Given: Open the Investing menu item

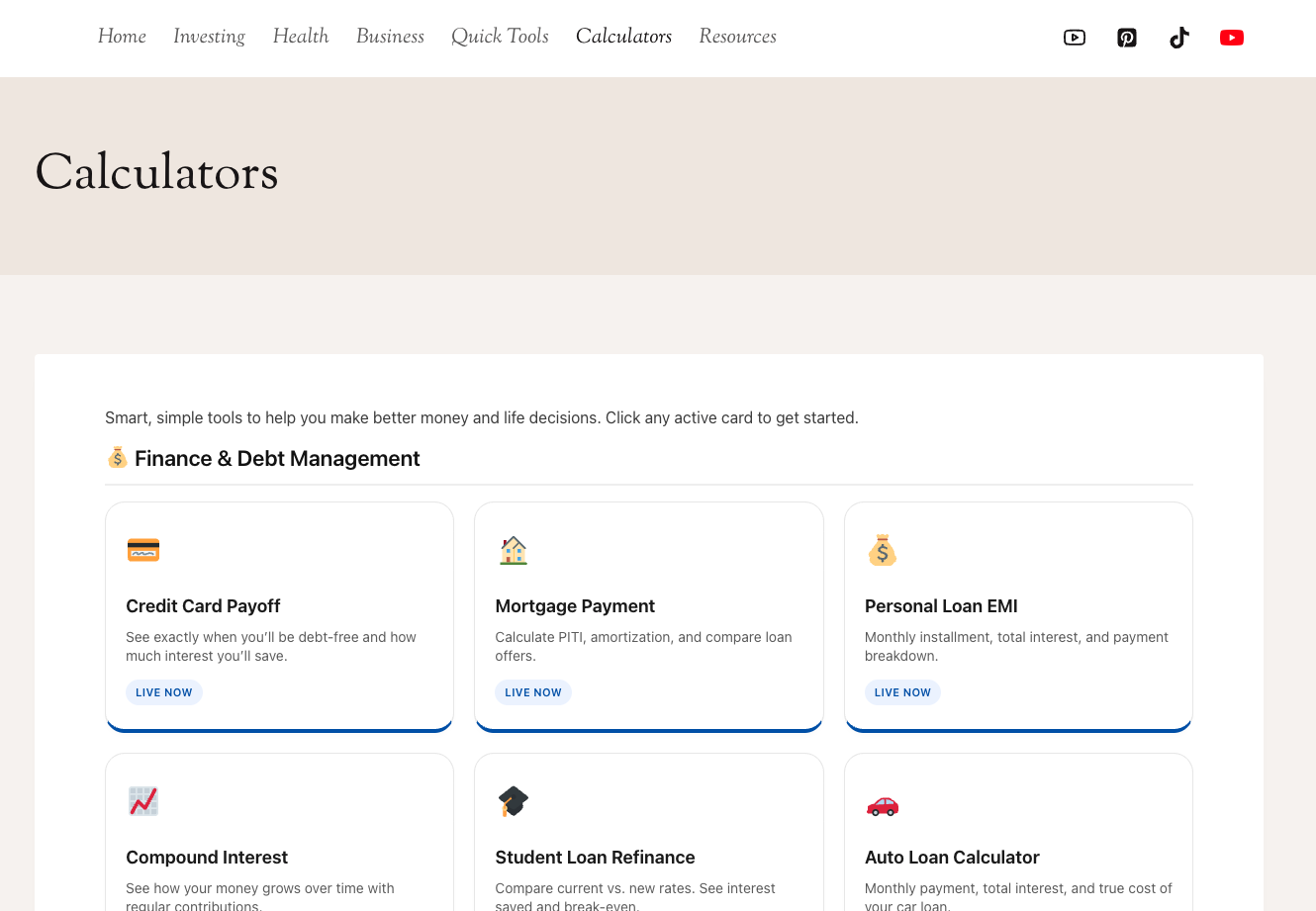Looking at the screenshot, I should click(x=209, y=37).
